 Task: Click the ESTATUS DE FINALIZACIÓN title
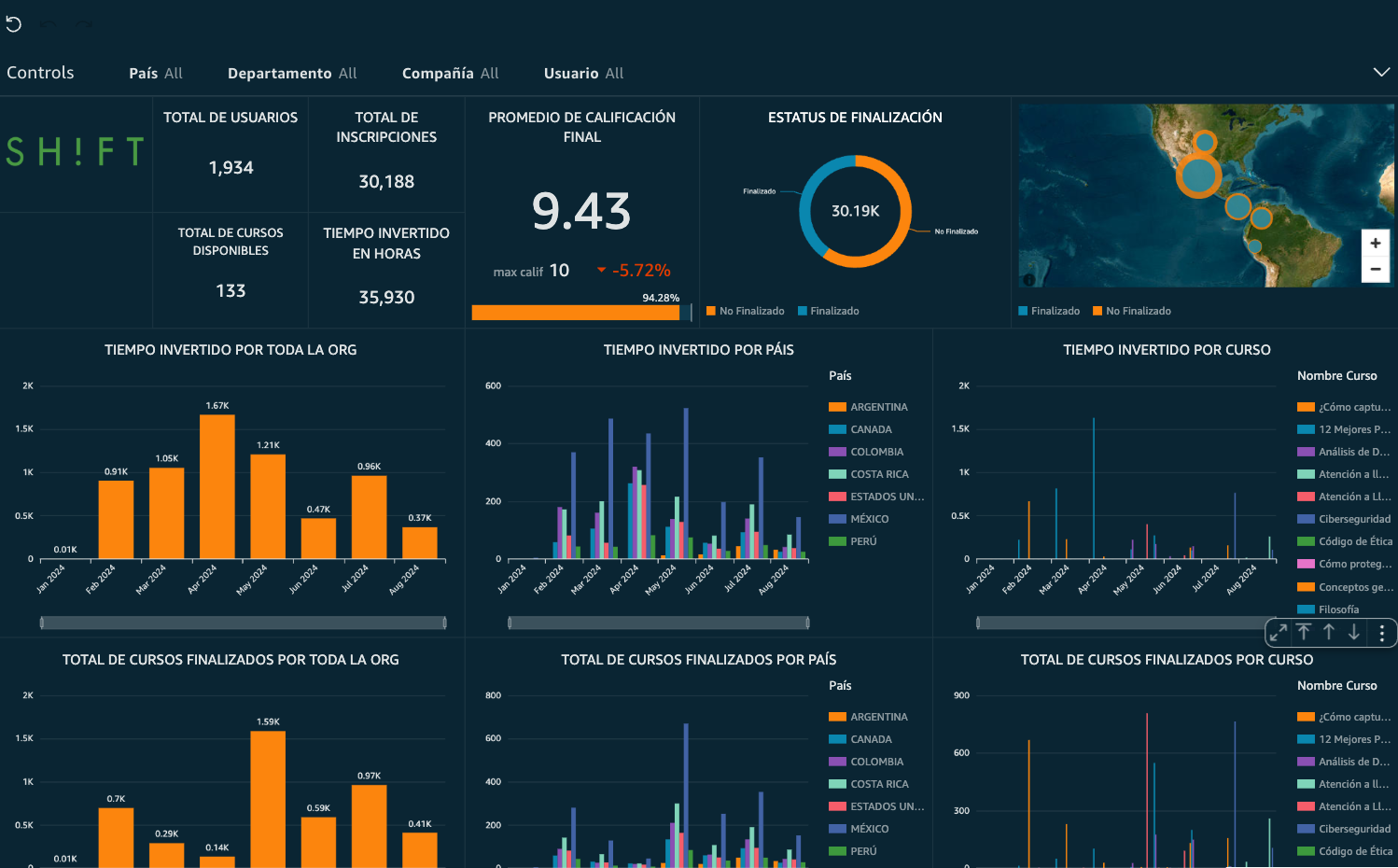(855, 118)
